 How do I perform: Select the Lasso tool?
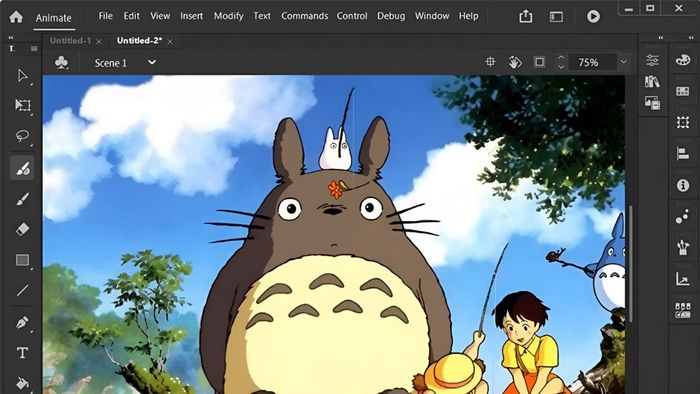22,136
